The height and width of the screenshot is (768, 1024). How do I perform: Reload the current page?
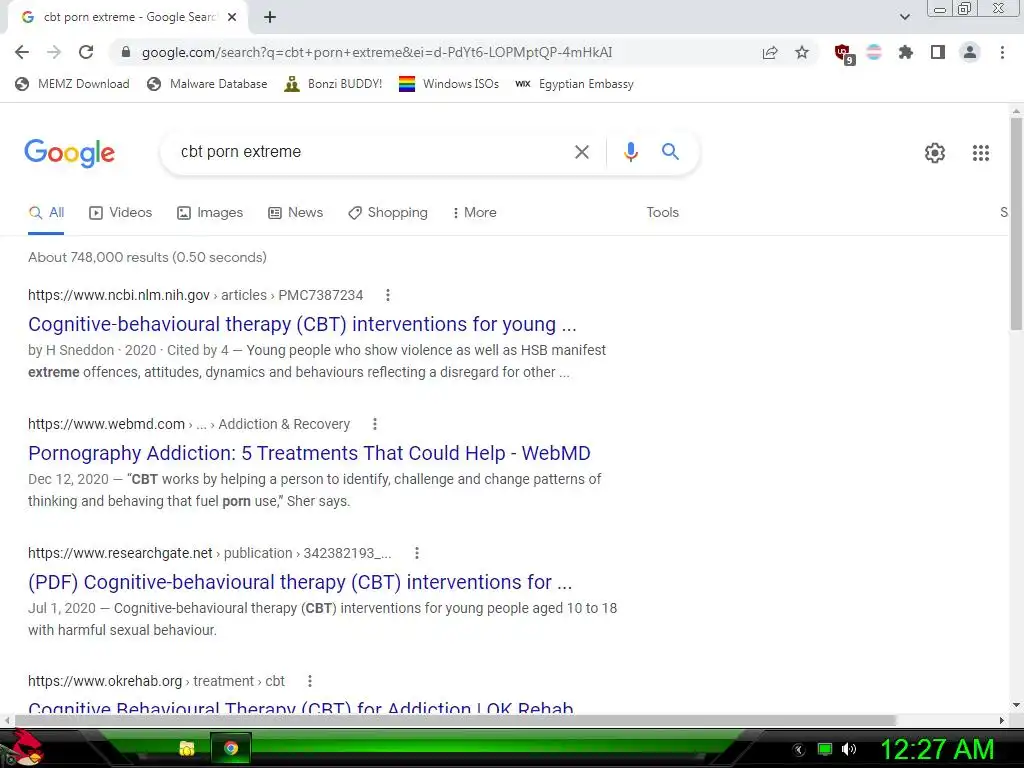click(86, 52)
